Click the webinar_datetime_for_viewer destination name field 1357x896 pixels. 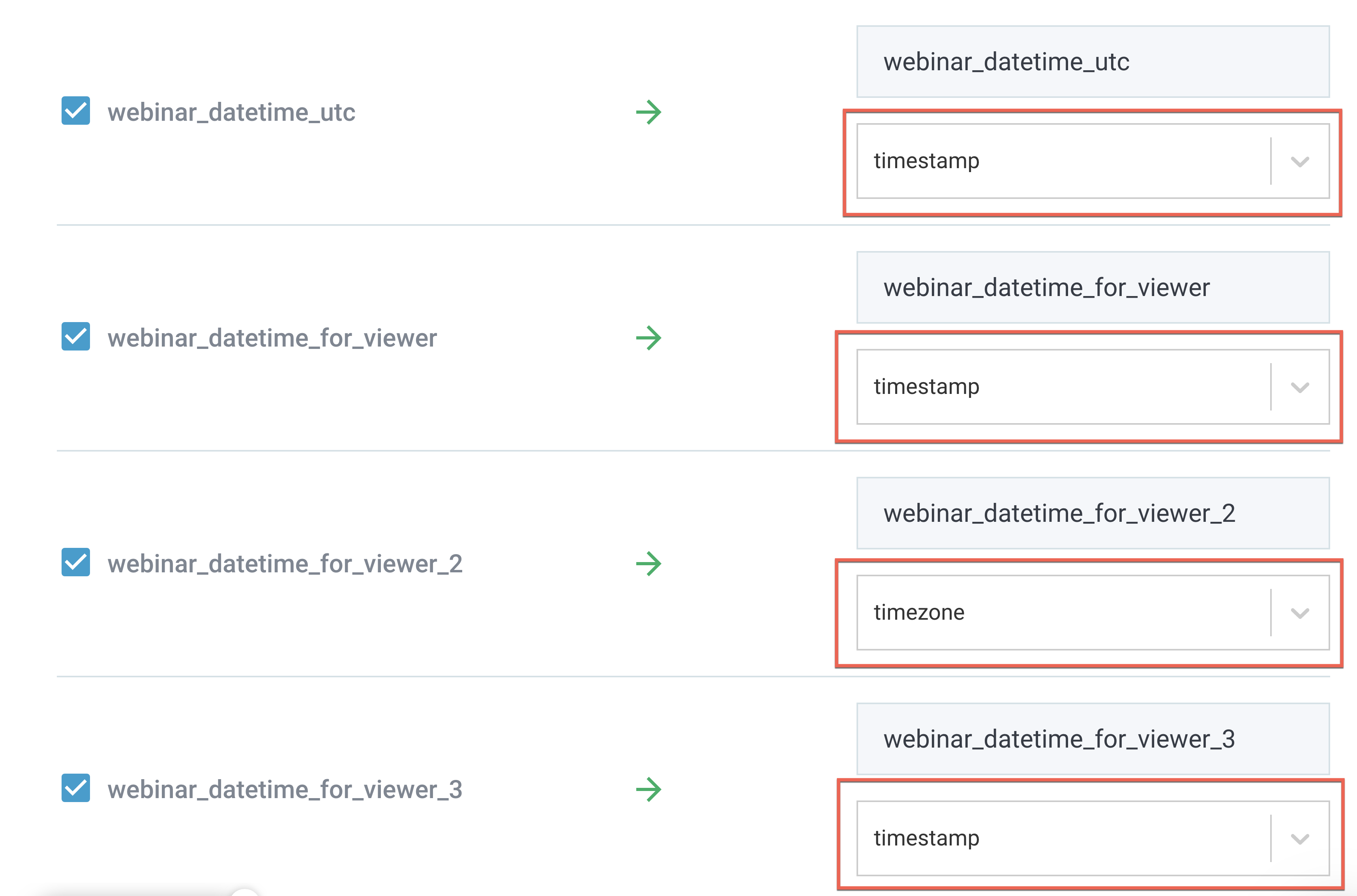click(x=1093, y=287)
